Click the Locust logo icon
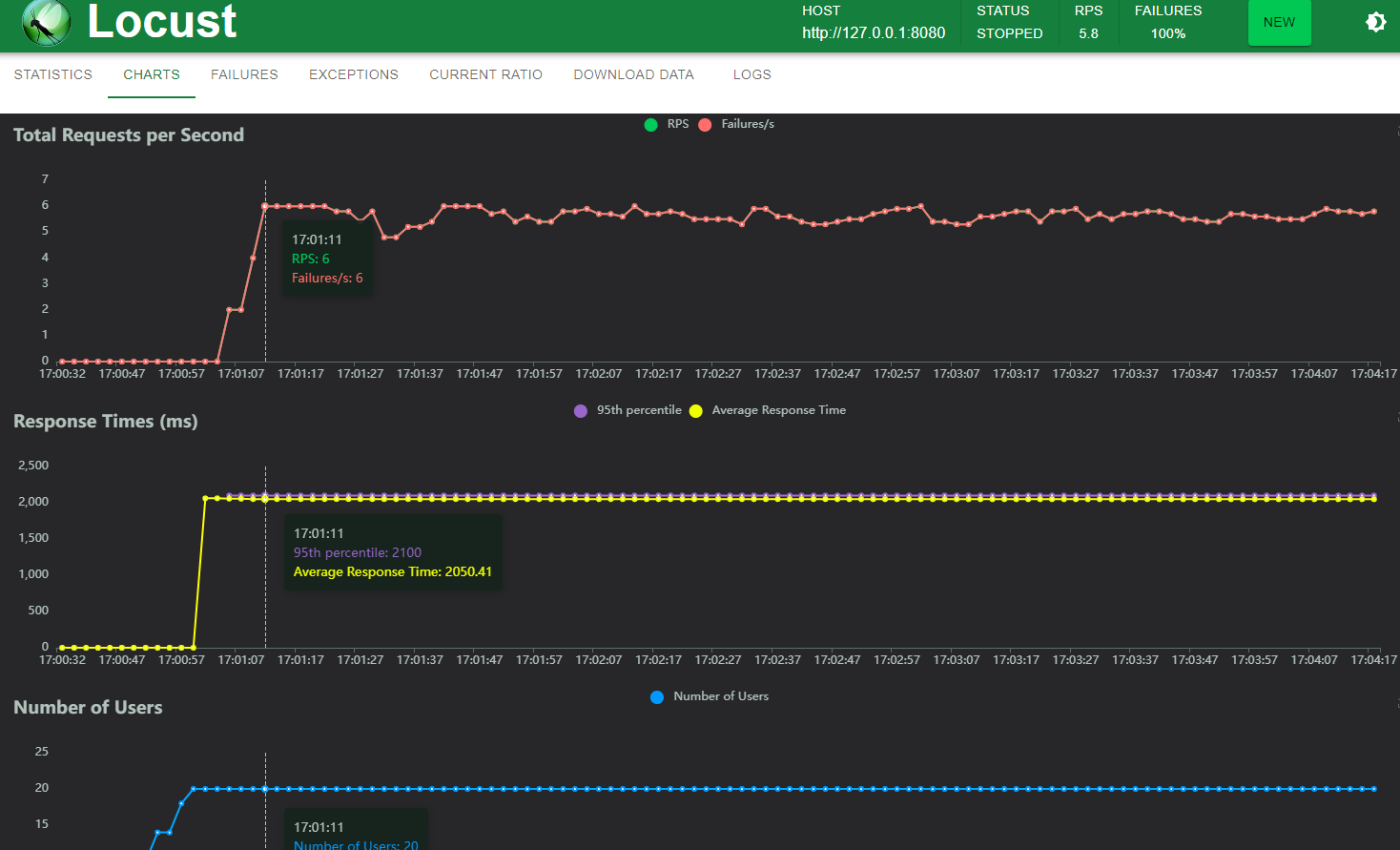The image size is (1400, 850). click(46, 22)
